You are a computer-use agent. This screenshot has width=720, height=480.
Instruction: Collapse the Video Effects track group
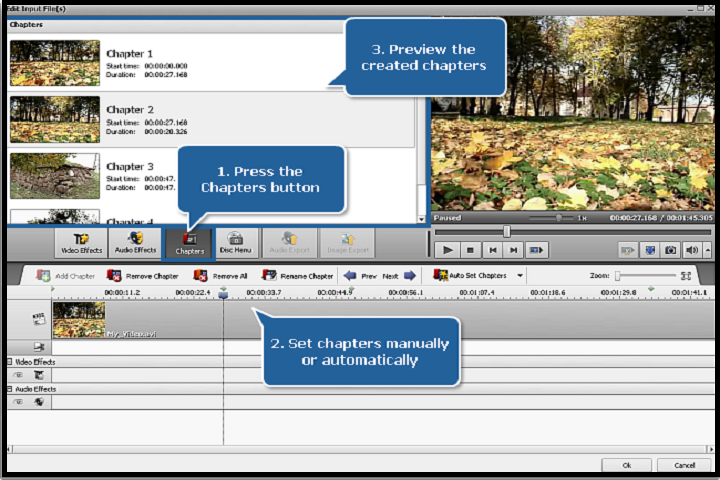click(9, 362)
